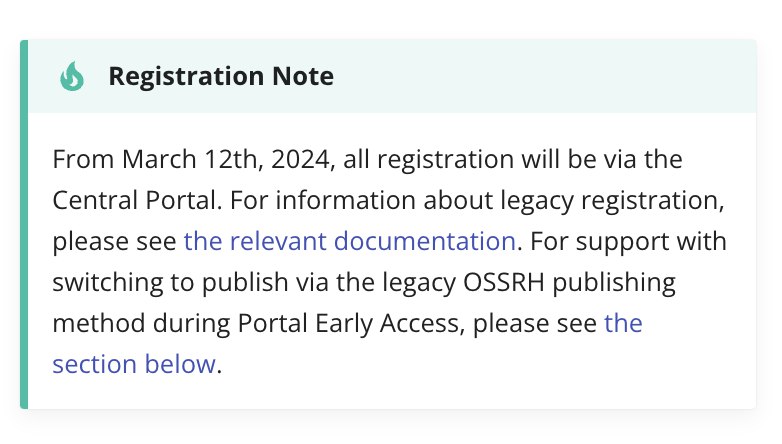Click the word 'Note' in the heading
The width and height of the screenshot is (782, 444).
(303, 76)
